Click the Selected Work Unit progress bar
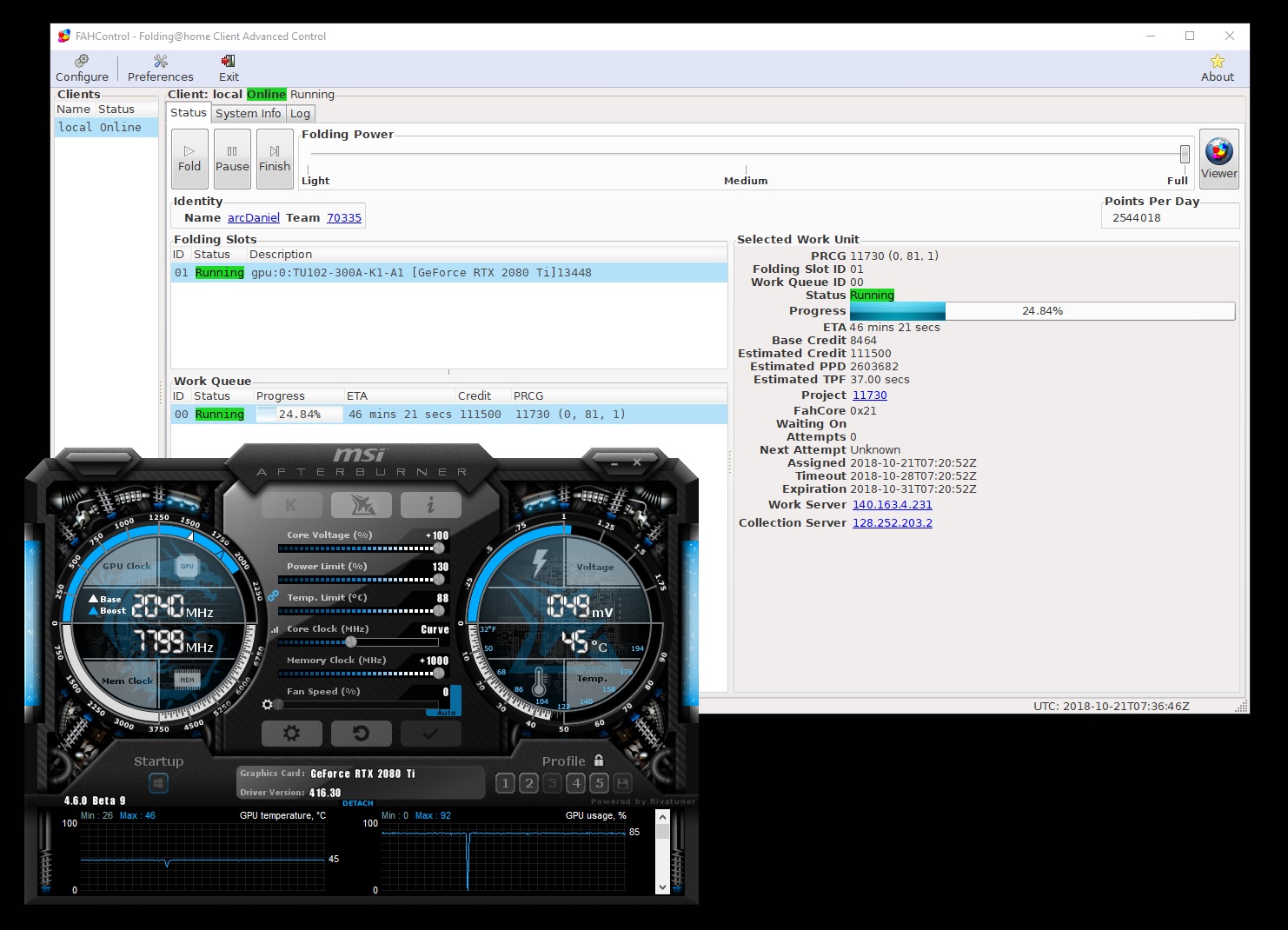 pos(1043,311)
